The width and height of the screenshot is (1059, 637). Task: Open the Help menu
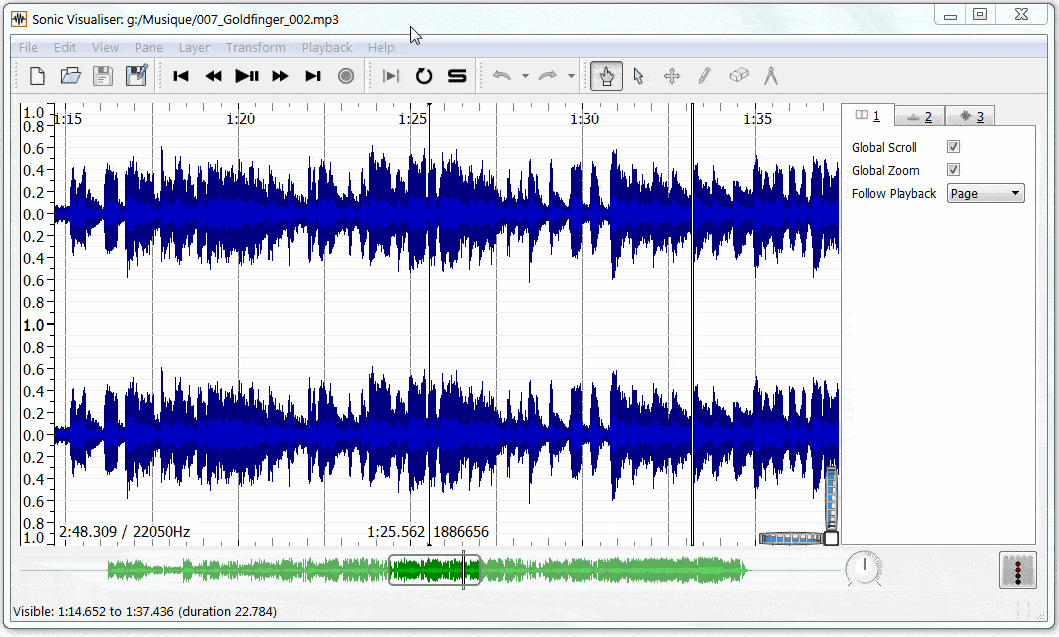pos(381,47)
